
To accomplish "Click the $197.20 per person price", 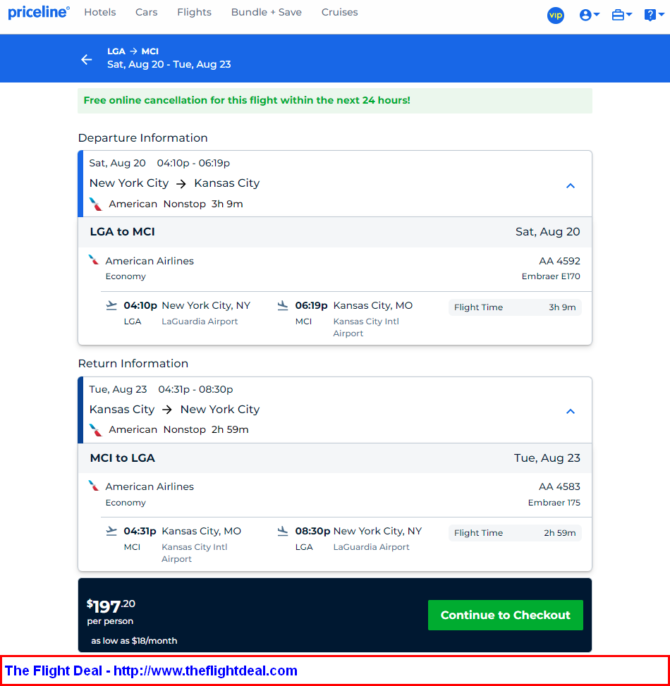I will (111, 611).
